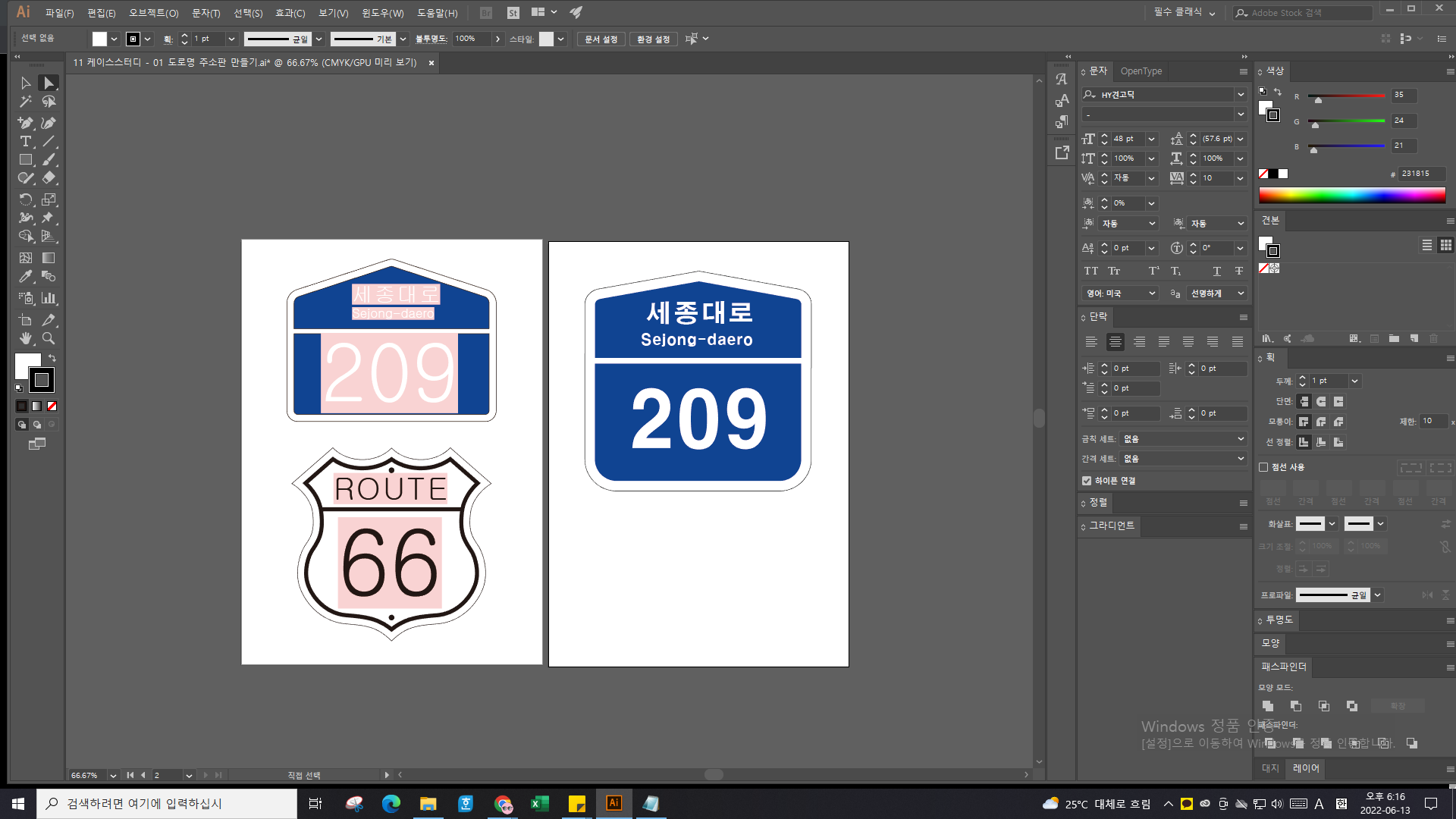Screen dimensions: 1456x819
Task: Open the HY견고딕 font family dropdown
Action: 1241,95
